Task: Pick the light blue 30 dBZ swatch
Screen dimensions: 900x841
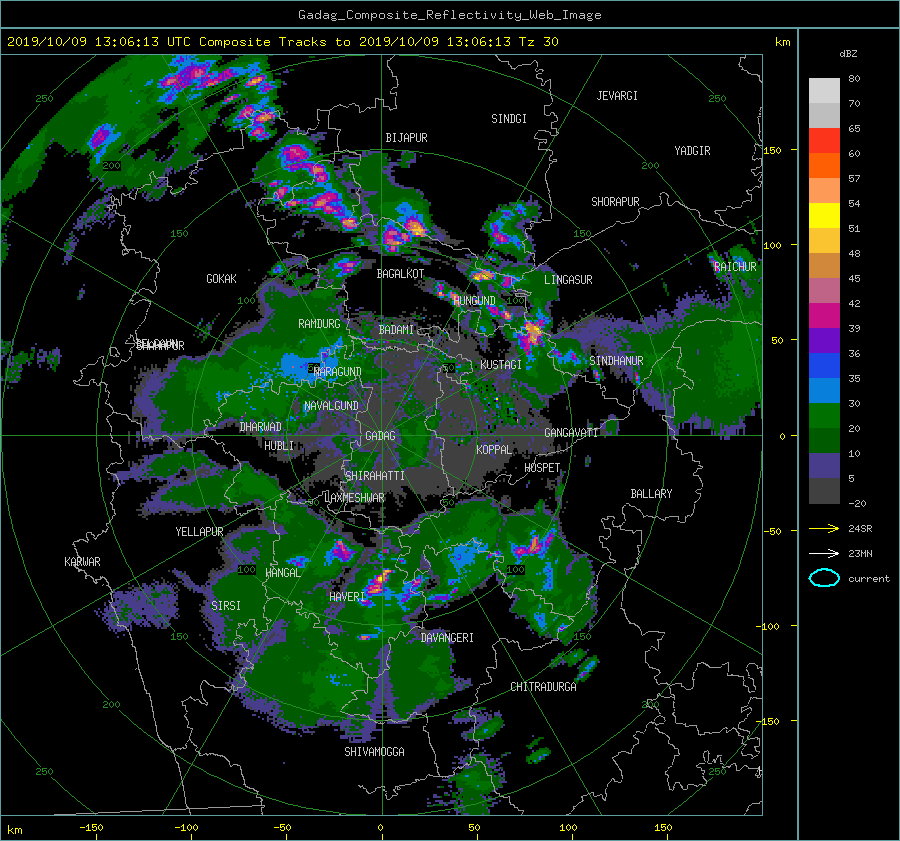Action: (824, 390)
